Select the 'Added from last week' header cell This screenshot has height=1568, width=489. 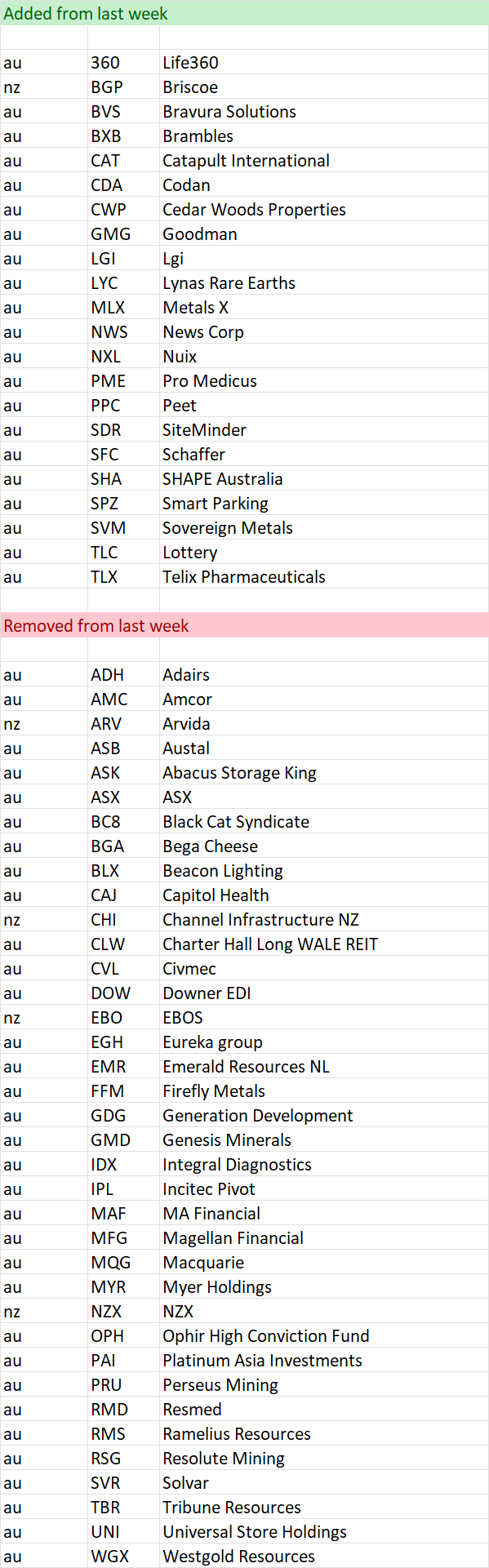coord(244,13)
